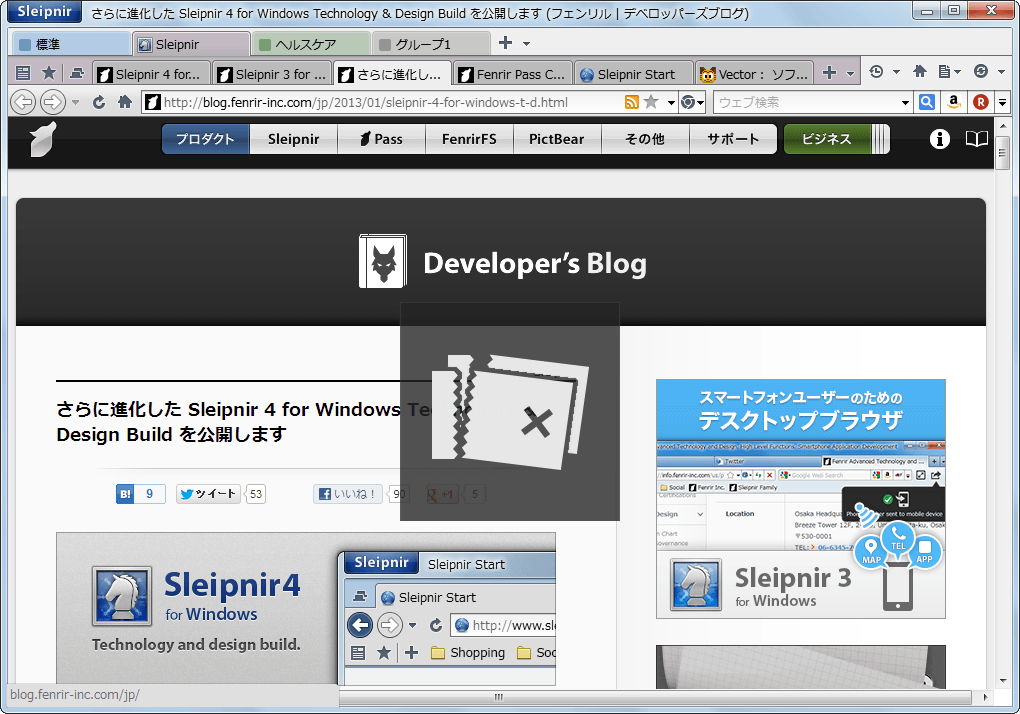
Task: Open the その他 site menu item
Action: (645, 139)
